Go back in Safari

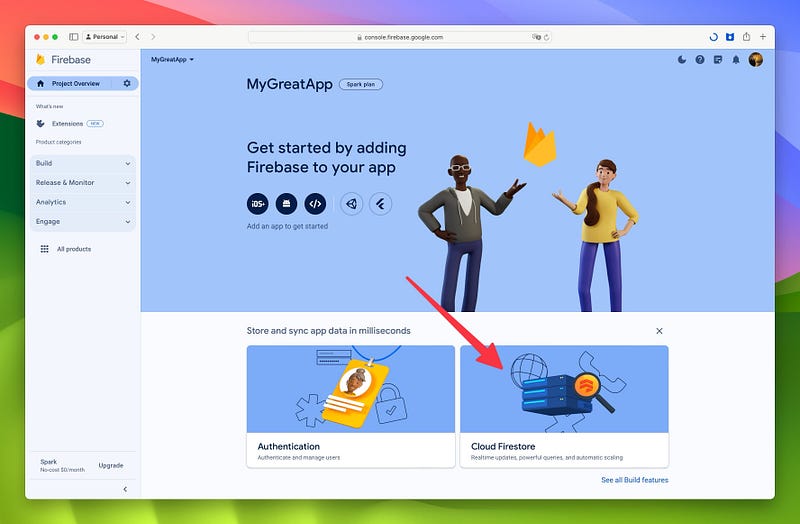pos(137,37)
